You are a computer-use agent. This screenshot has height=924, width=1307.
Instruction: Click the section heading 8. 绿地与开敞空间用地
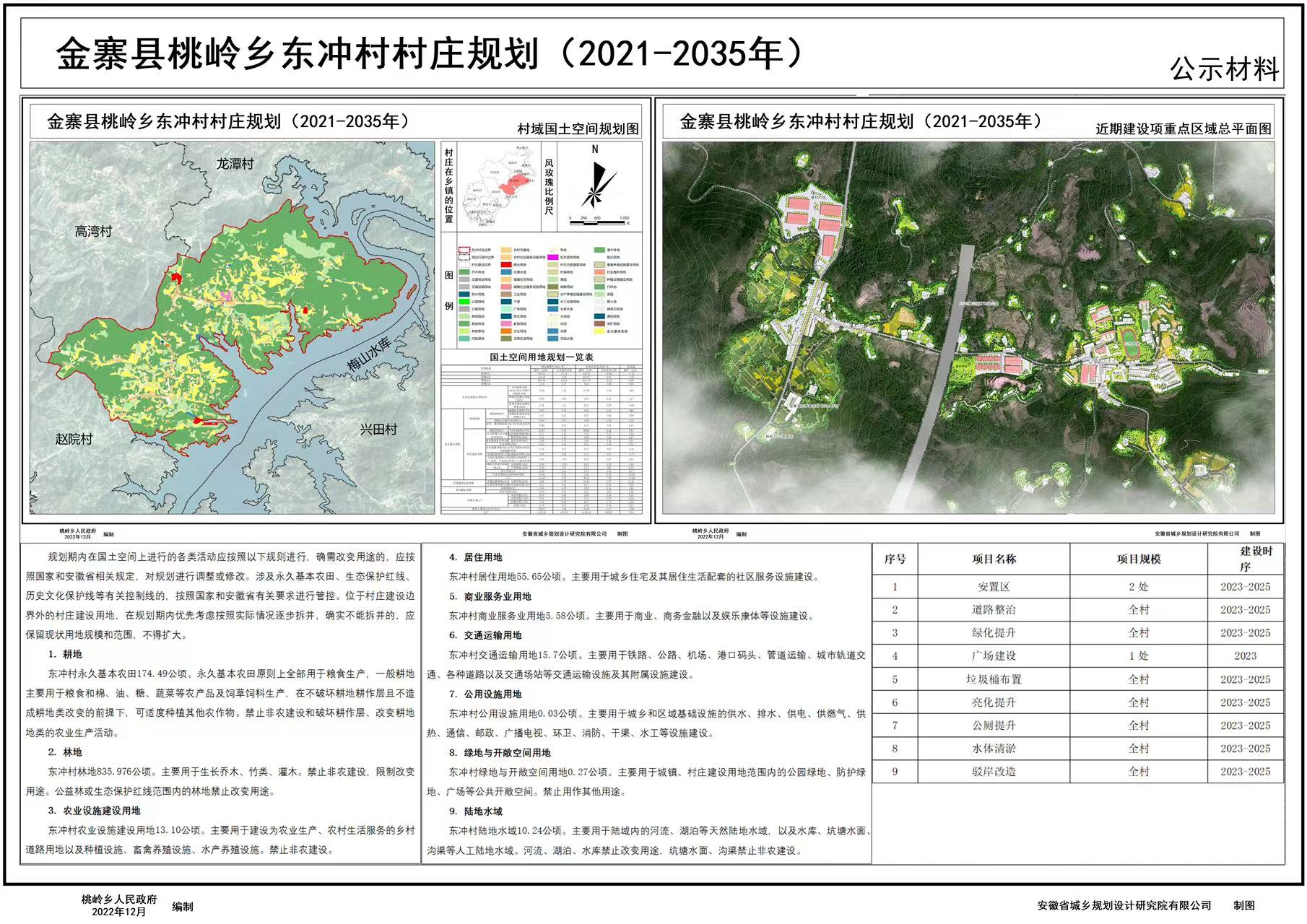point(499,752)
